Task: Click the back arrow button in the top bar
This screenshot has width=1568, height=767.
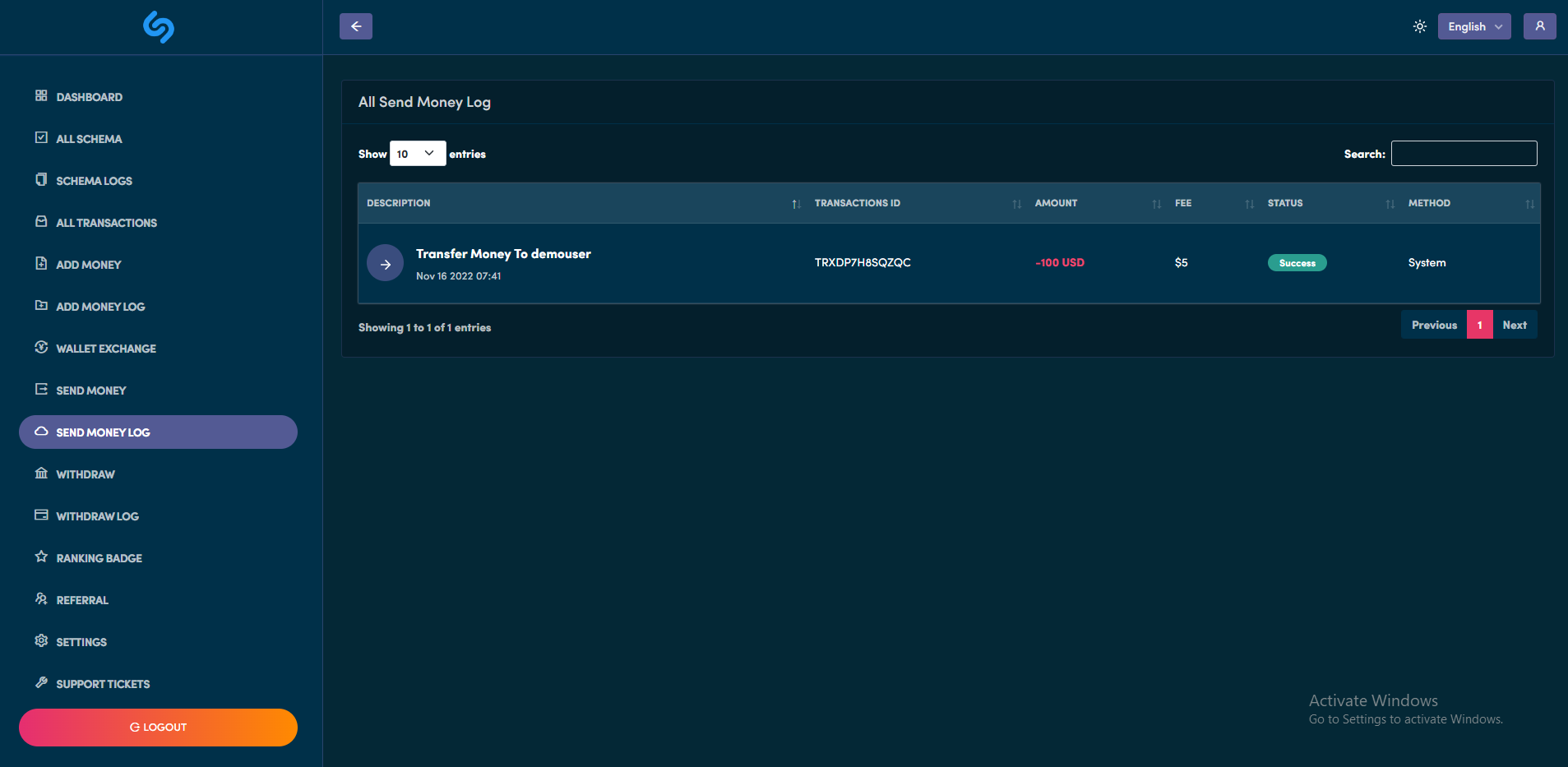Action: 356,26
